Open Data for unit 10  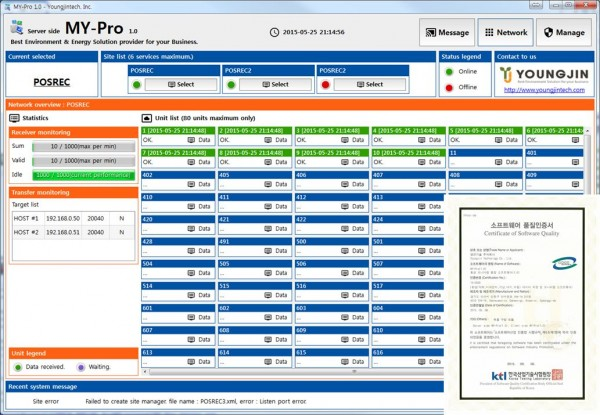pos(429,162)
